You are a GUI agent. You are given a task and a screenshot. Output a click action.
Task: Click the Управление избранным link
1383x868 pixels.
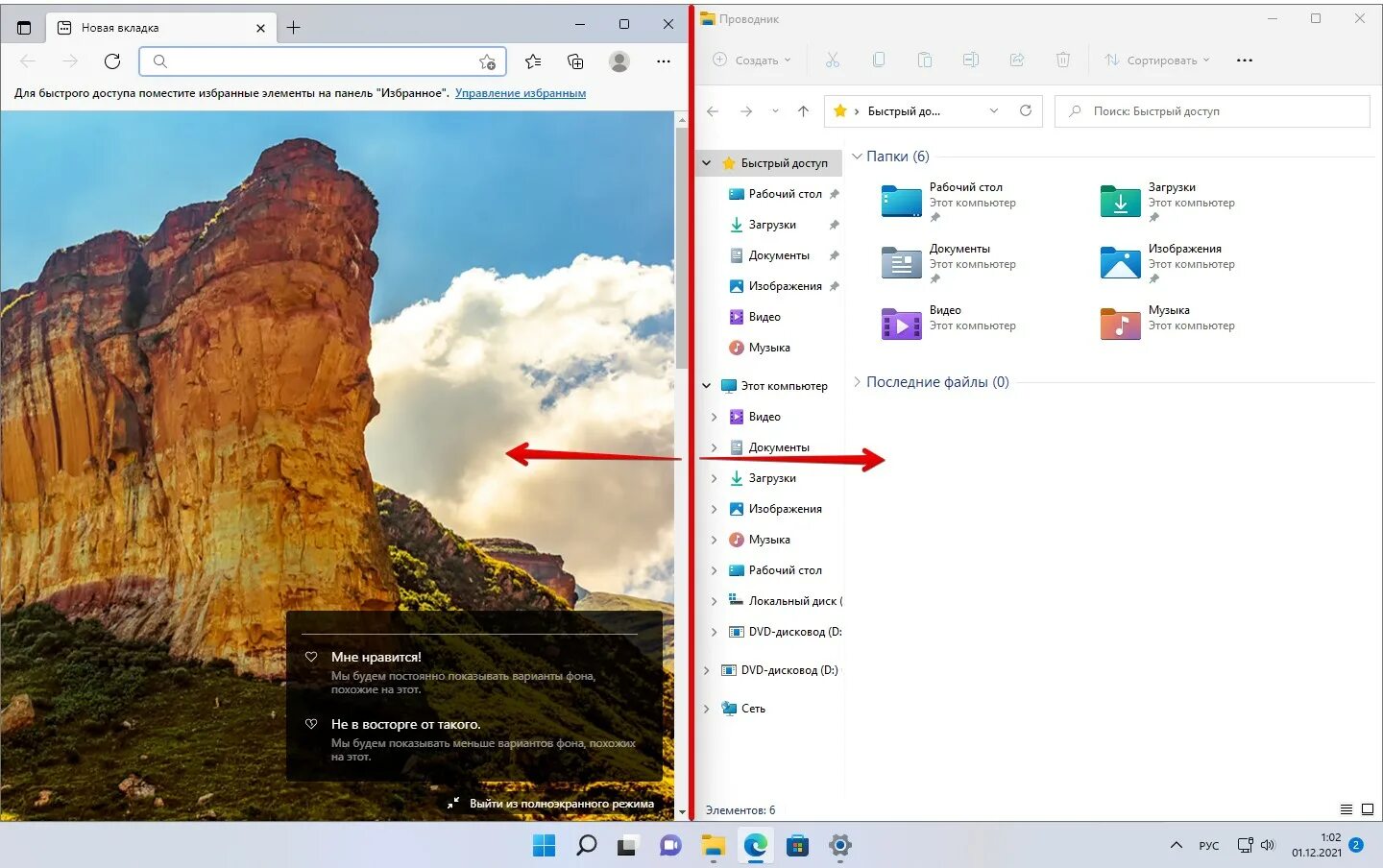click(521, 93)
